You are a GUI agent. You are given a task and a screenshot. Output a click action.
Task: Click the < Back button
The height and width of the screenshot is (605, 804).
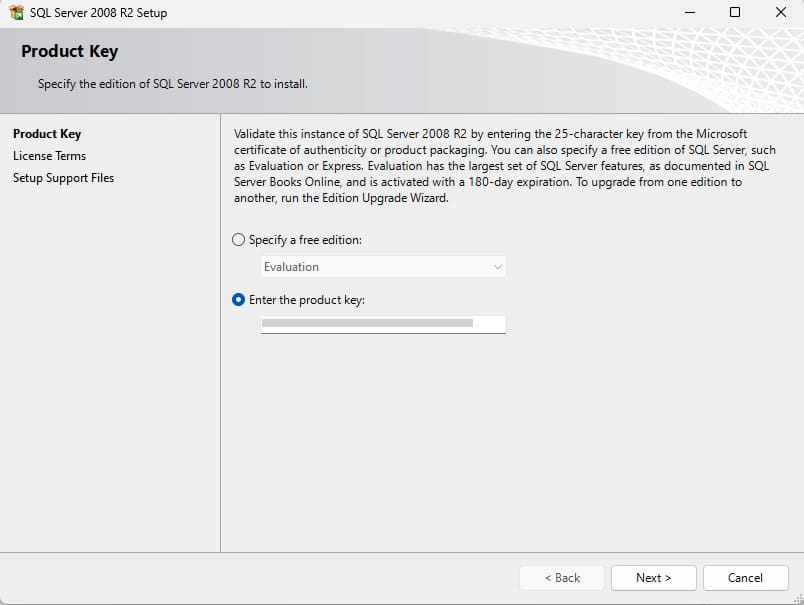coord(562,578)
